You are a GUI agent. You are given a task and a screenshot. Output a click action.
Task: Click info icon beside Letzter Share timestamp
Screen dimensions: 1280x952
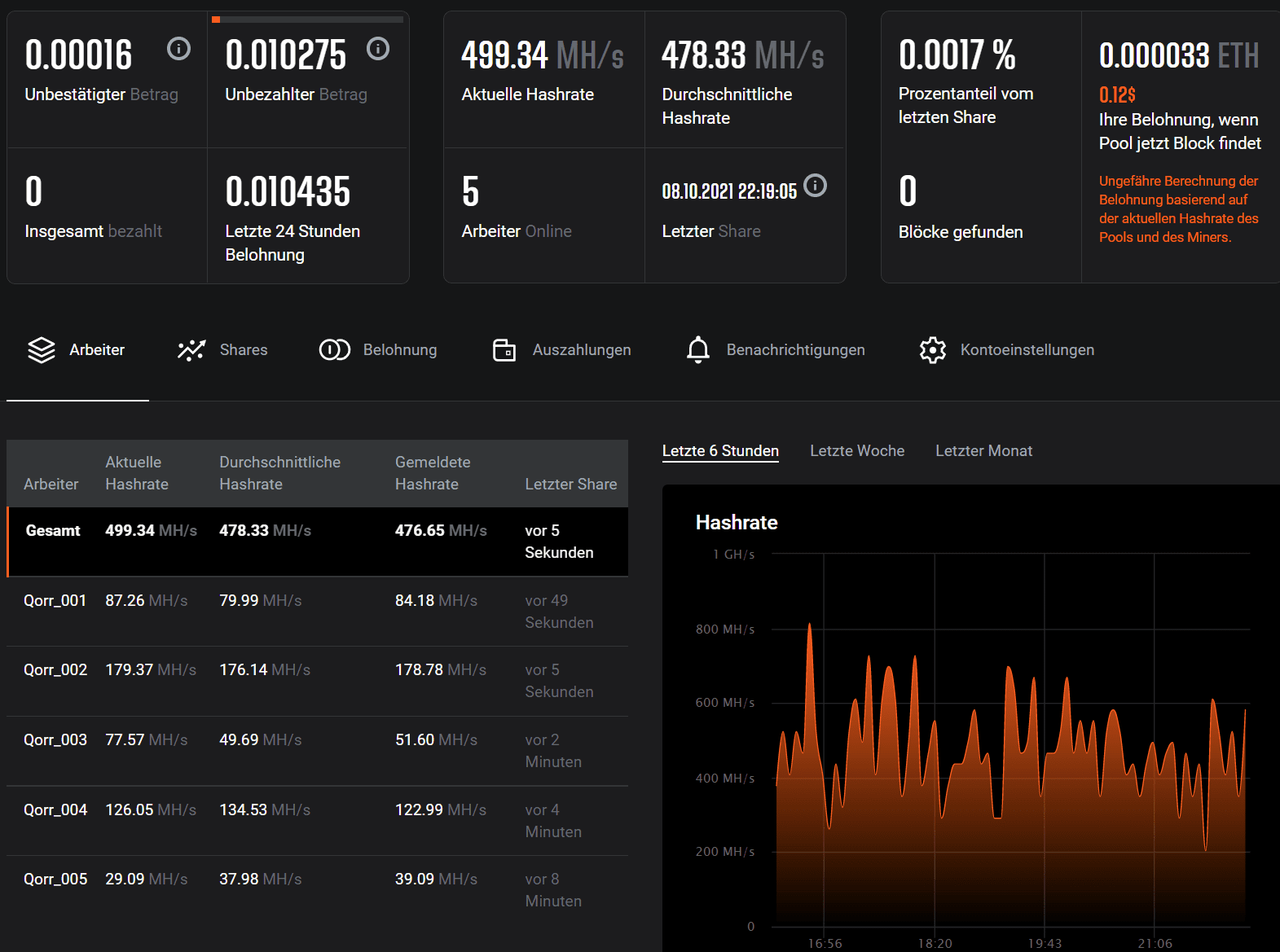point(815,186)
